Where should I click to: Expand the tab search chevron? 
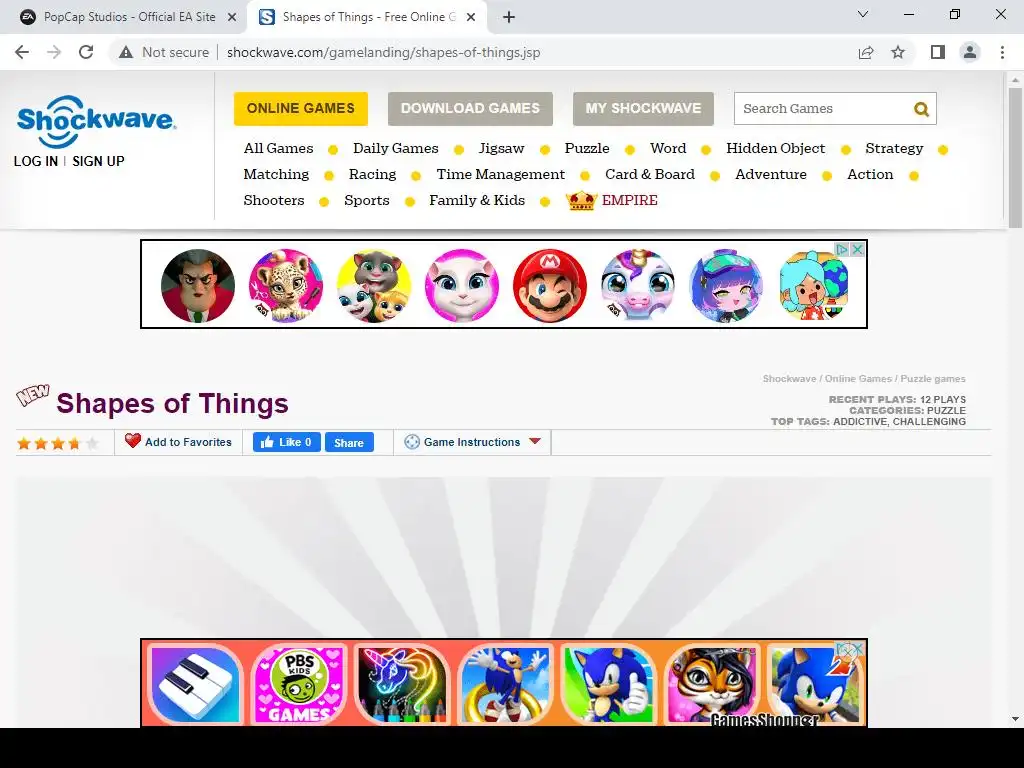point(863,14)
